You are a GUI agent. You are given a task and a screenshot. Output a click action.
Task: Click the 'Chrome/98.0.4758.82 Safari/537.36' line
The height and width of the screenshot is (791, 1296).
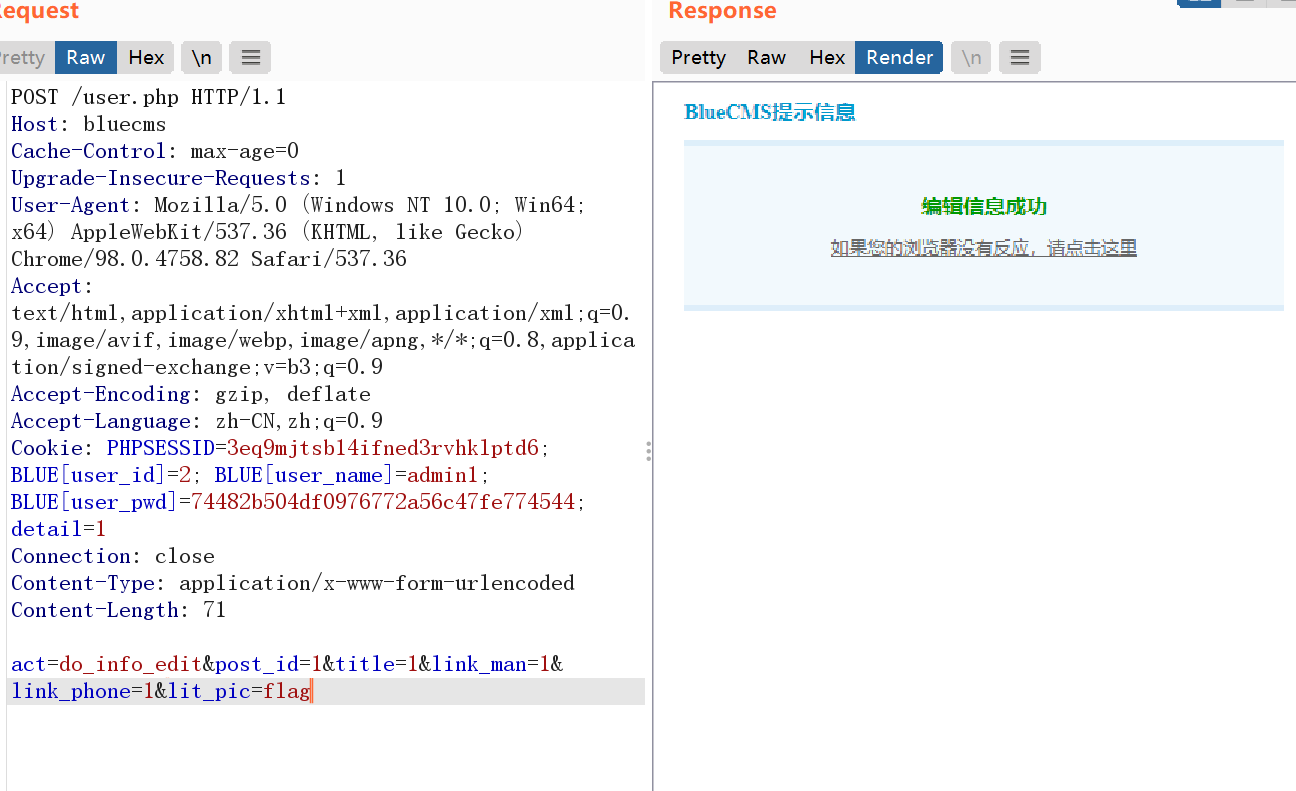(x=209, y=259)
